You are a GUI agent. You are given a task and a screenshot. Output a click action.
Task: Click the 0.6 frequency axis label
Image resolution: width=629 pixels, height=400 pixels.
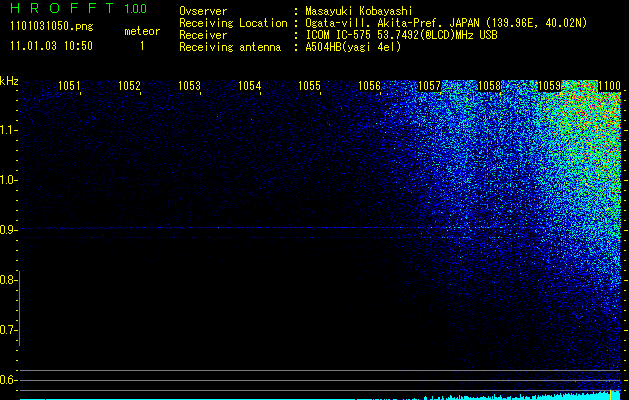(8, 380)
